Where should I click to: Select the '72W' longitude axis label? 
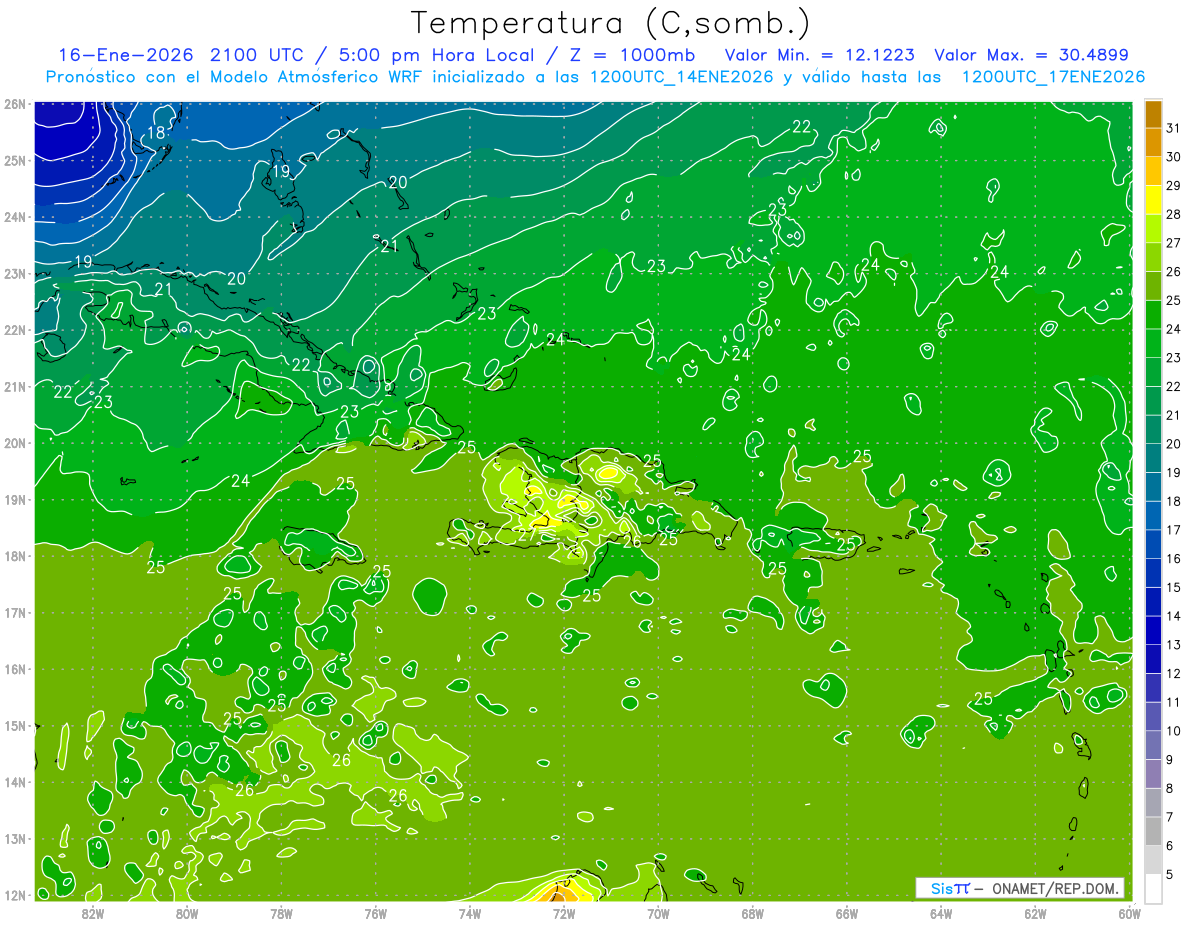pos(564,913)
